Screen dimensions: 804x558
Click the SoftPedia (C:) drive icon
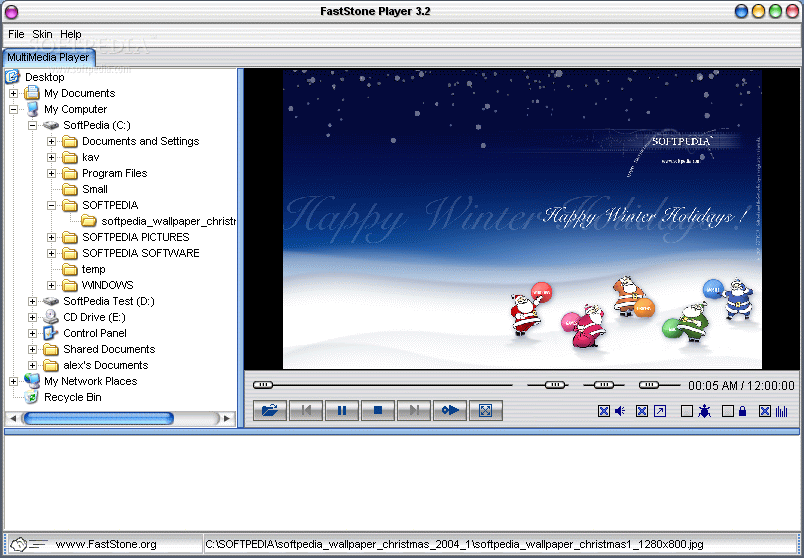click(x=51, y=125)
